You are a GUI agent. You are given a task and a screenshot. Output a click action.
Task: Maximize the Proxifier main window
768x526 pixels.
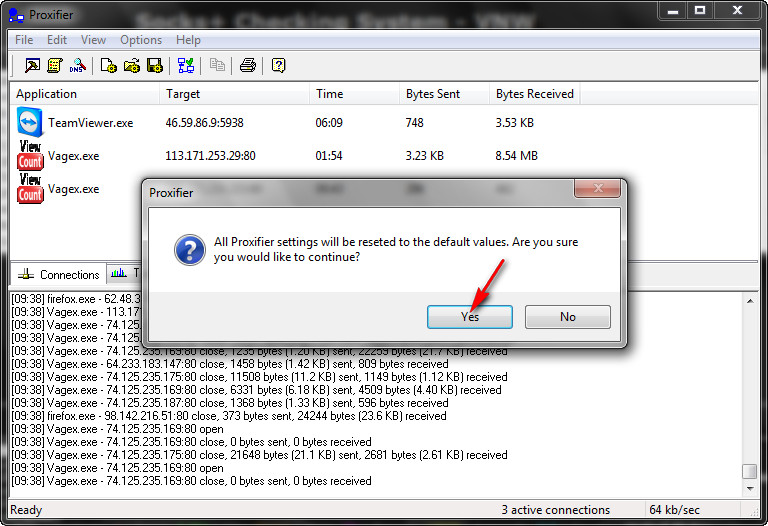pos(700,10)
